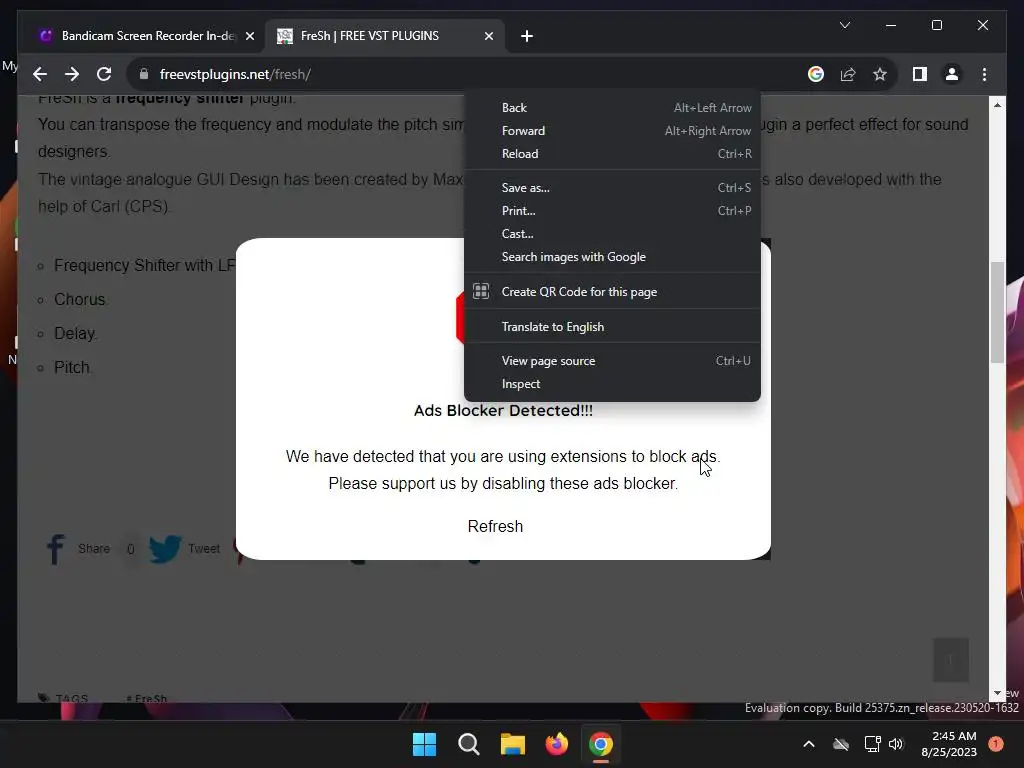Switch to the Bandicam Screen Recorder tab
The image size is (1024, 768).
click(x=147, y=36)
